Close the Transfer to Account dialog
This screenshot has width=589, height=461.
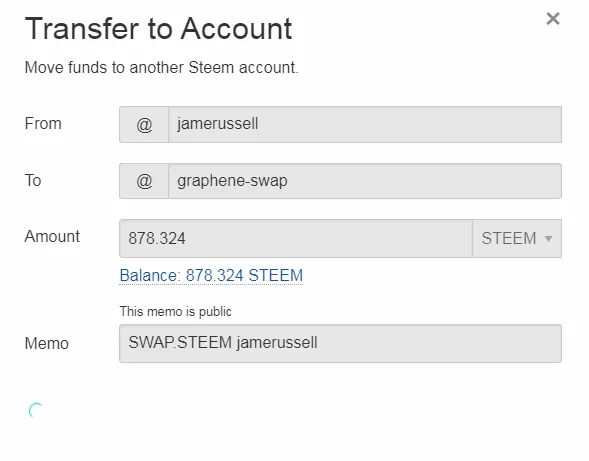click(553, 18)
